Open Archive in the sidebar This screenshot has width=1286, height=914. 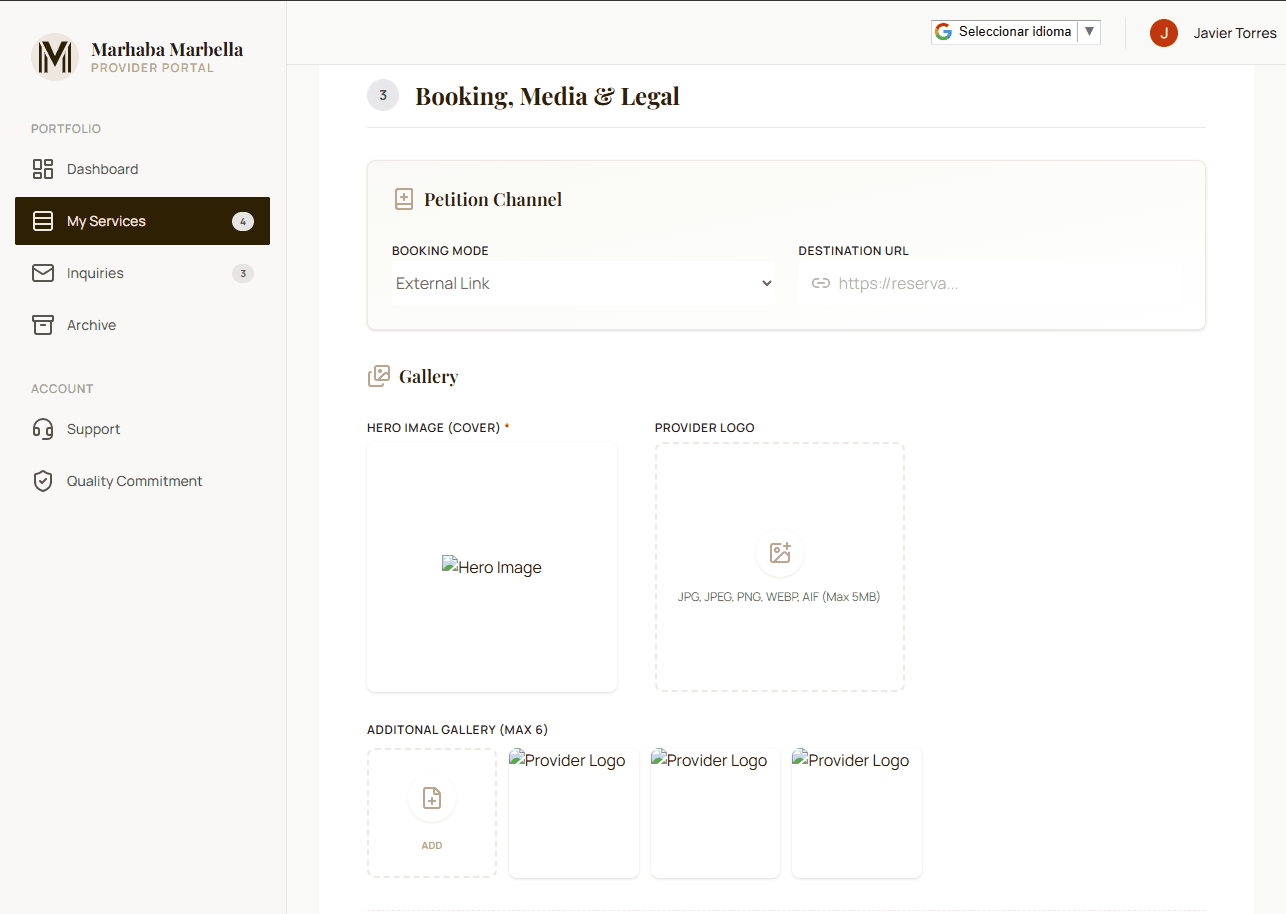coord(142,325)
